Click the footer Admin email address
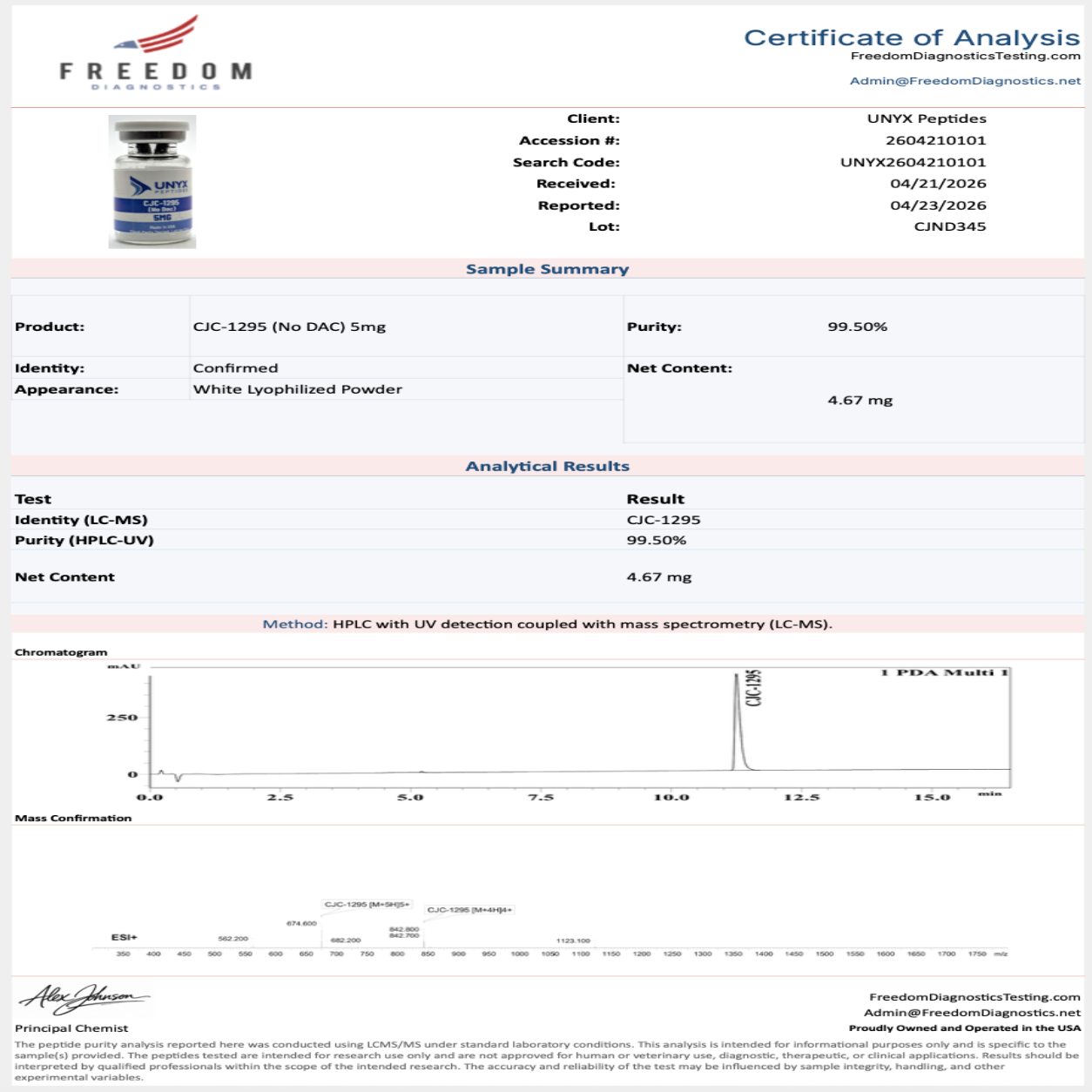 click(x=972, y=1013)
